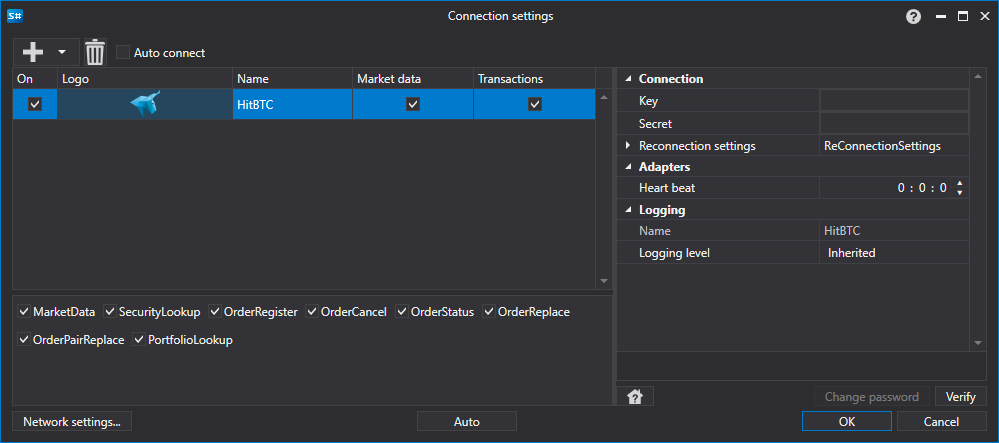Click the HitBTC unicorn logo
The height and width of the screenshot is (443, 999).
[x=145, y=104]
